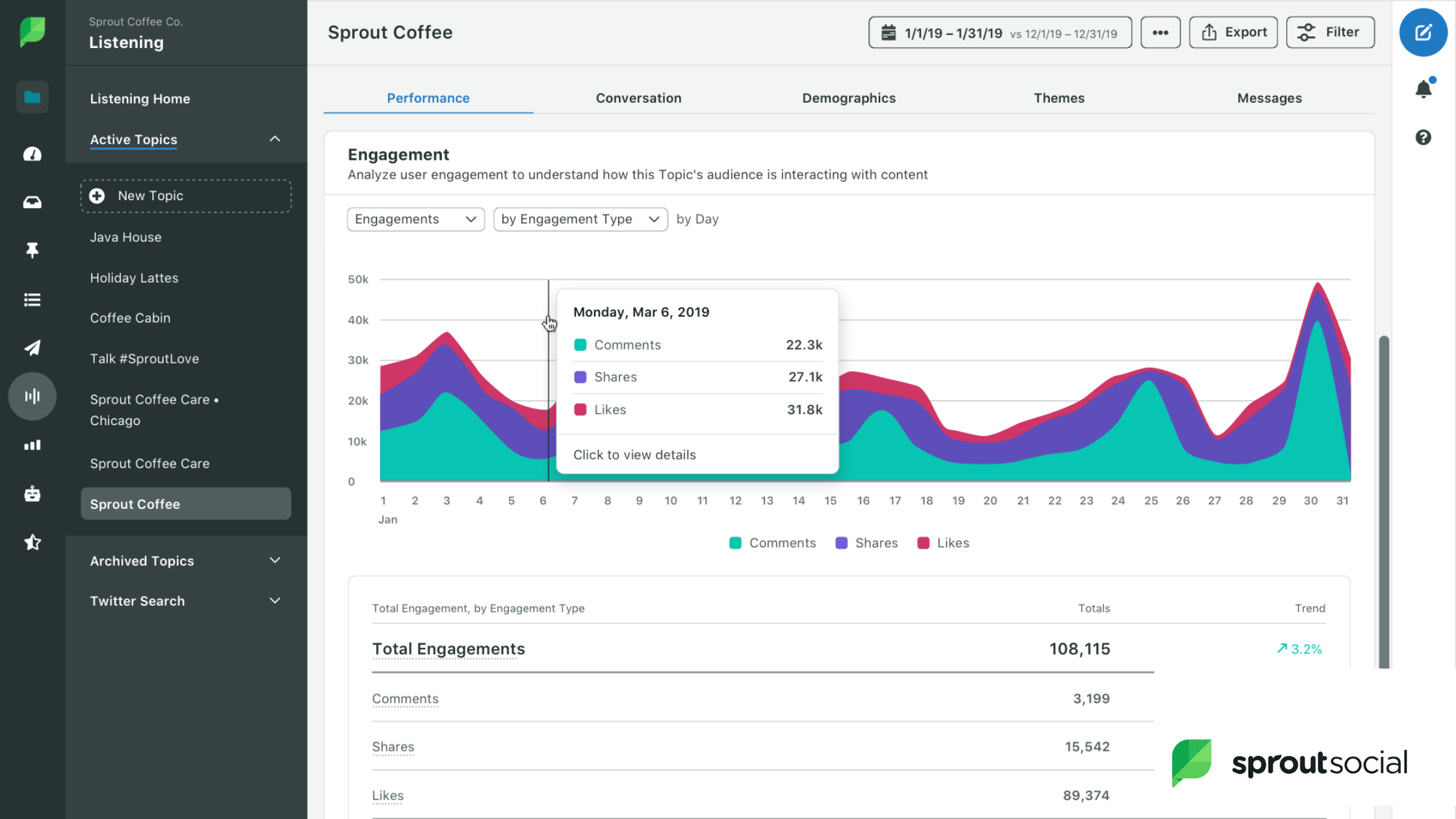Click the 89,374 likes total
Image resolution: width=1456 pixels, height=819 pixels.
coord(1085,796)
